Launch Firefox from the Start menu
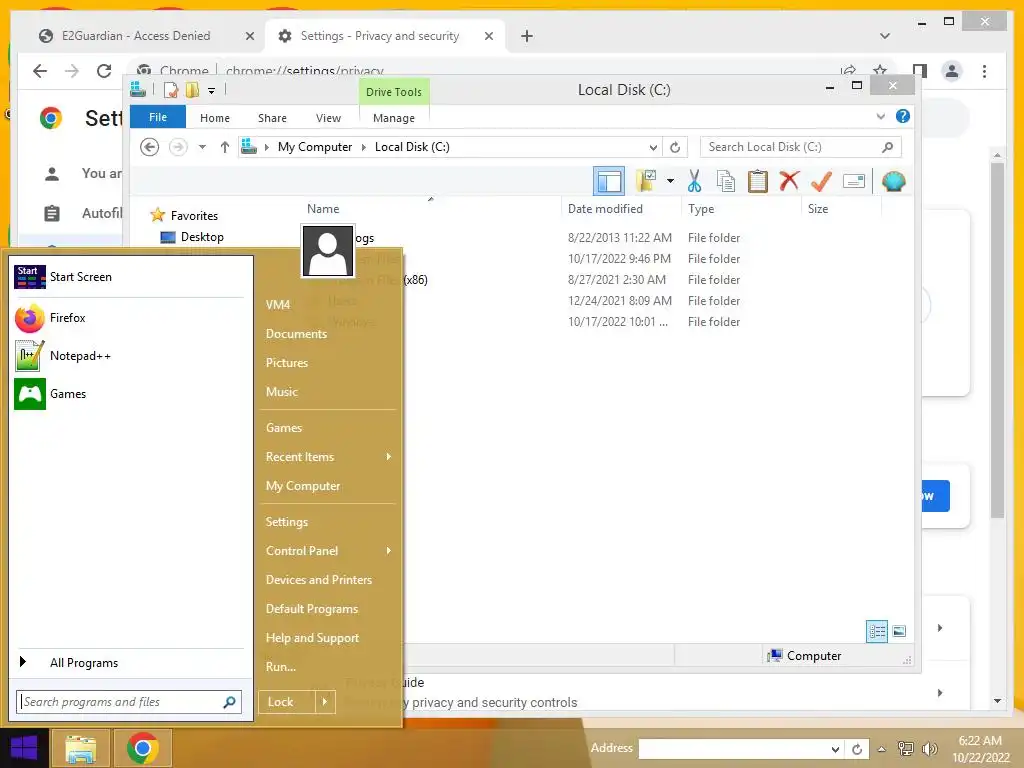This screenshot has width=1024, height=768. (x=129, y=318)
